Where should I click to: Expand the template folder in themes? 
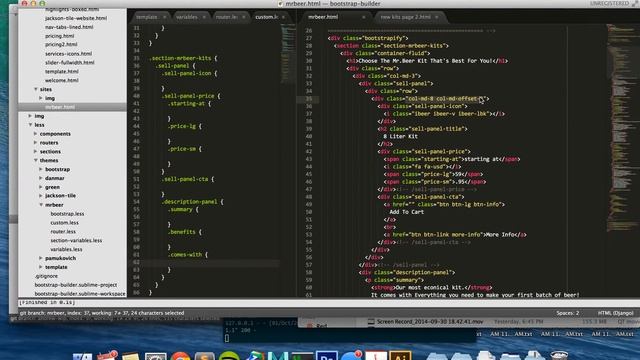[x=41, y=267]
